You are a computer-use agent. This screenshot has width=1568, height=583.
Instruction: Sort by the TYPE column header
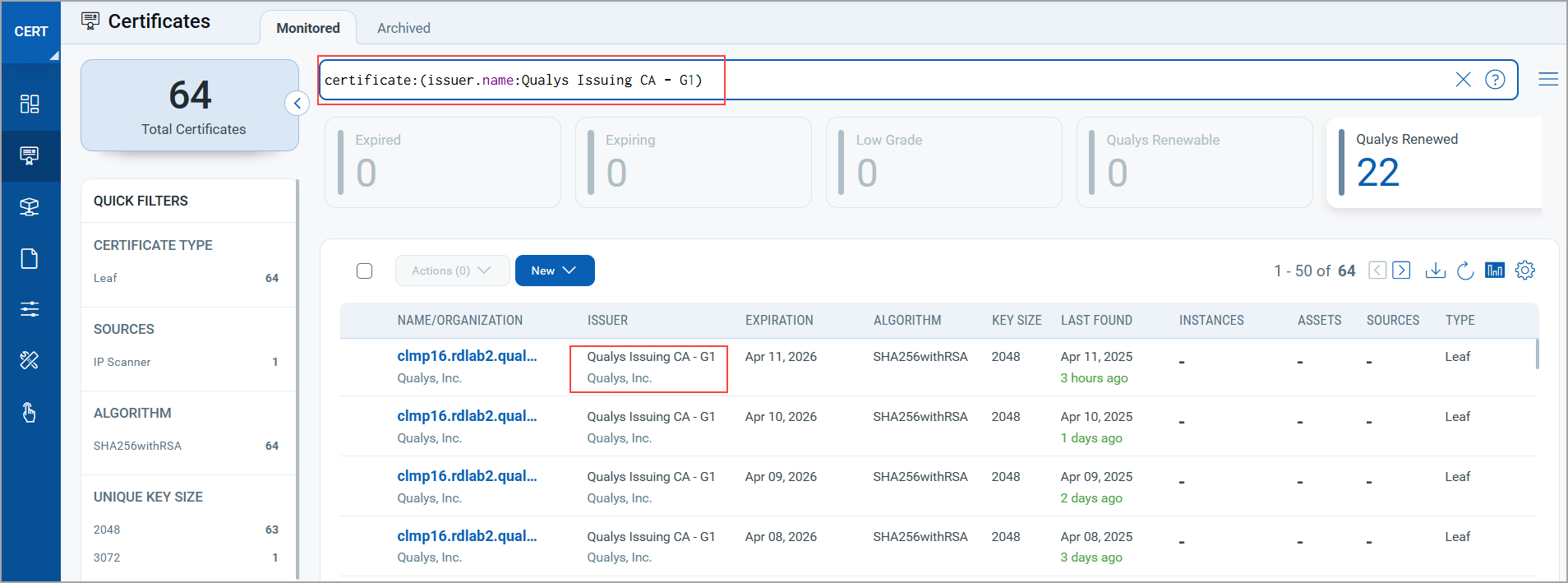1460,321
